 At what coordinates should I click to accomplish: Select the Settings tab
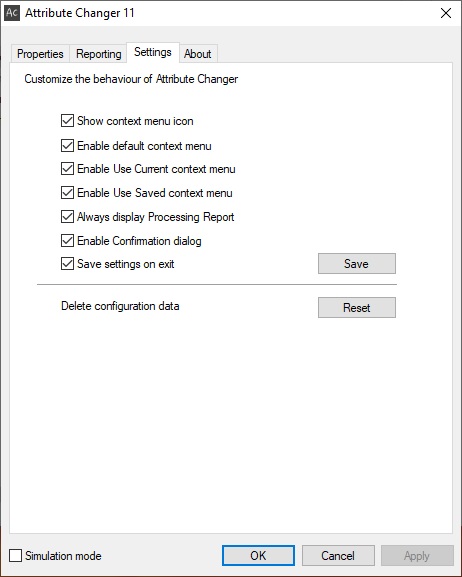click(153, 52)
